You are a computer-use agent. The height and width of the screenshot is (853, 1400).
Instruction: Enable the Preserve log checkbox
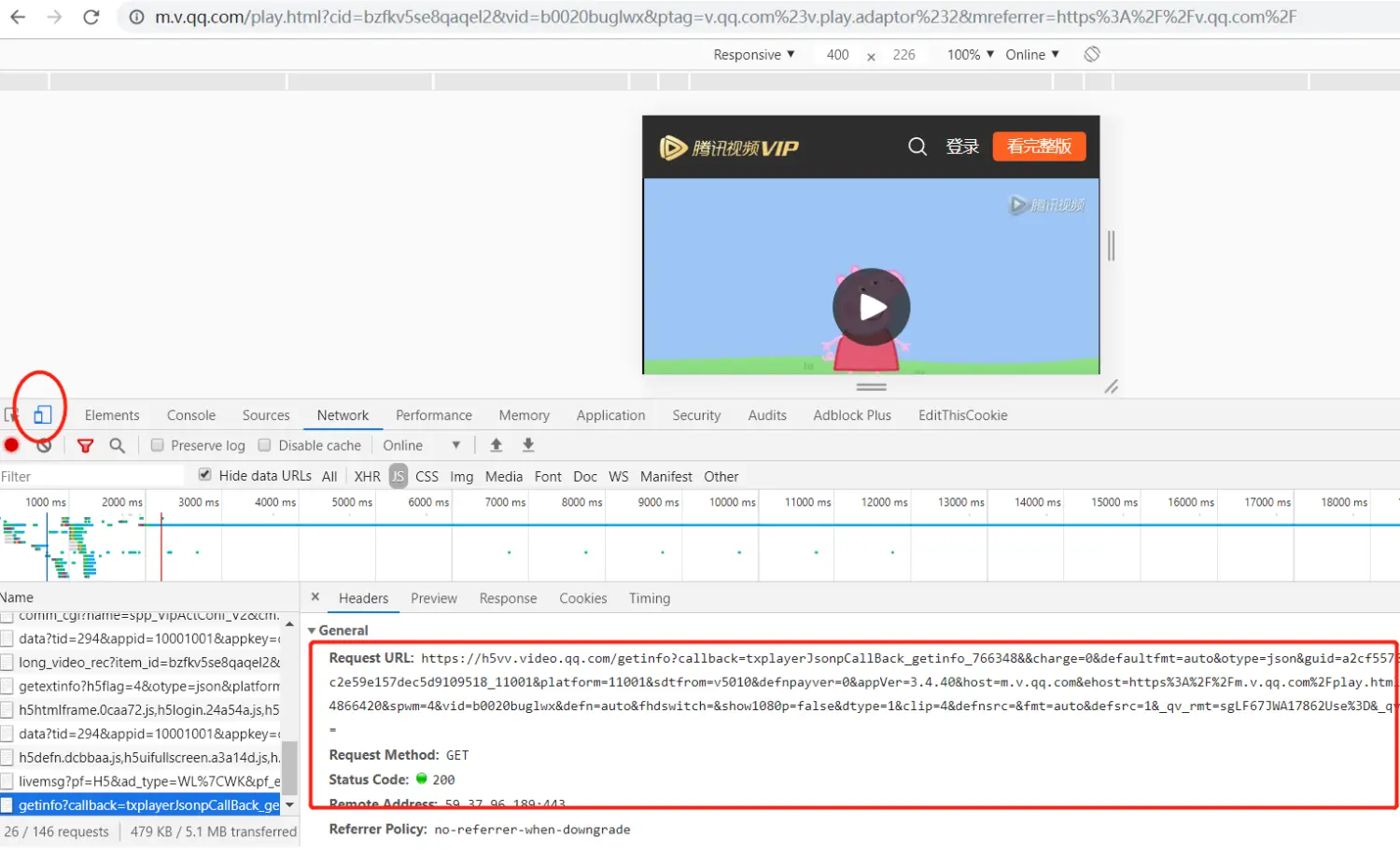[x=158, y=445]
